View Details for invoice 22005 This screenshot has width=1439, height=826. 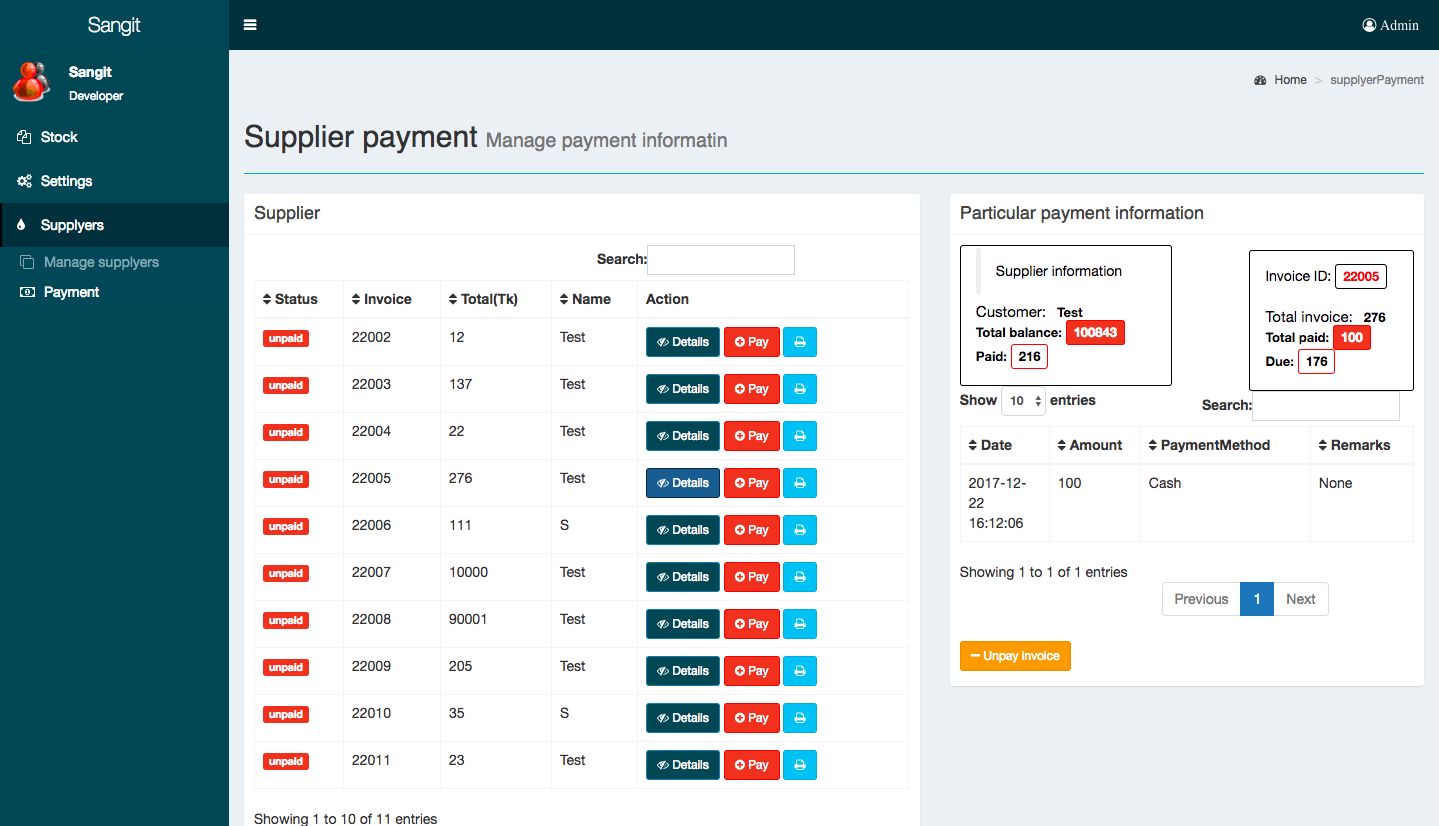682,483
